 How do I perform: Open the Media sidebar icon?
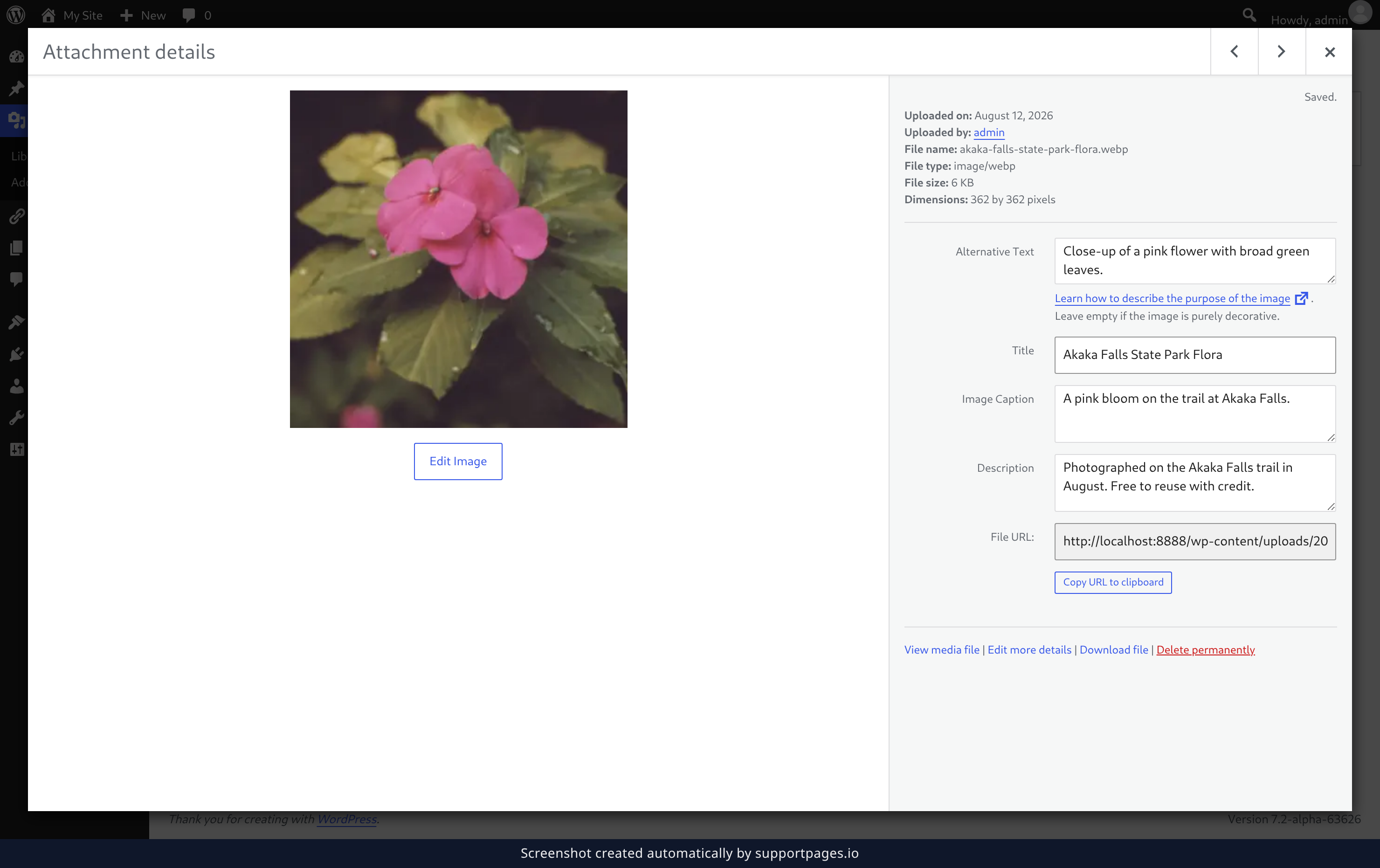click(x=16, y=120)
